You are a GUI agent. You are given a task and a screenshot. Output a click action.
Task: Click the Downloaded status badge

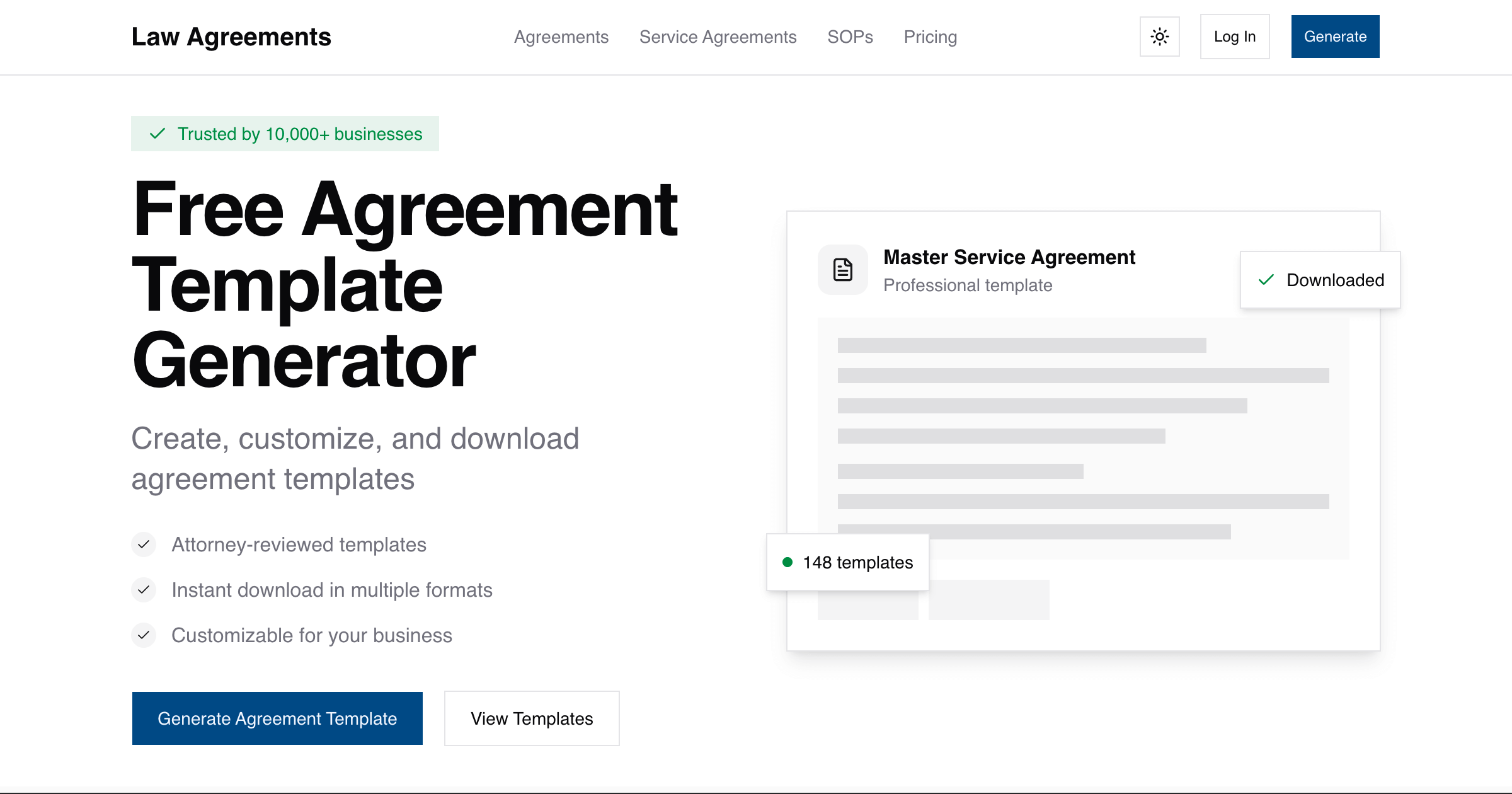coord(1320,280)
